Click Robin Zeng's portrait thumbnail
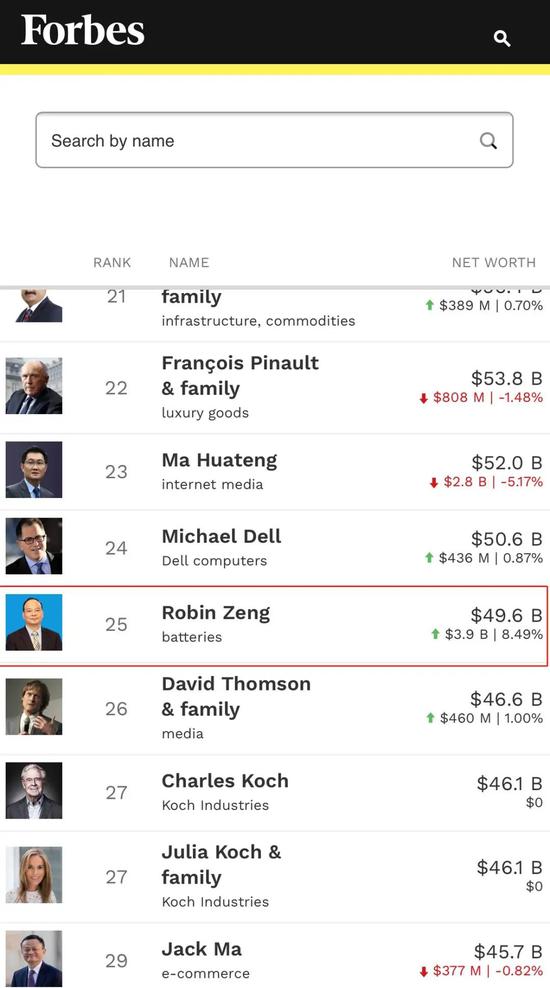 (34, 623)
